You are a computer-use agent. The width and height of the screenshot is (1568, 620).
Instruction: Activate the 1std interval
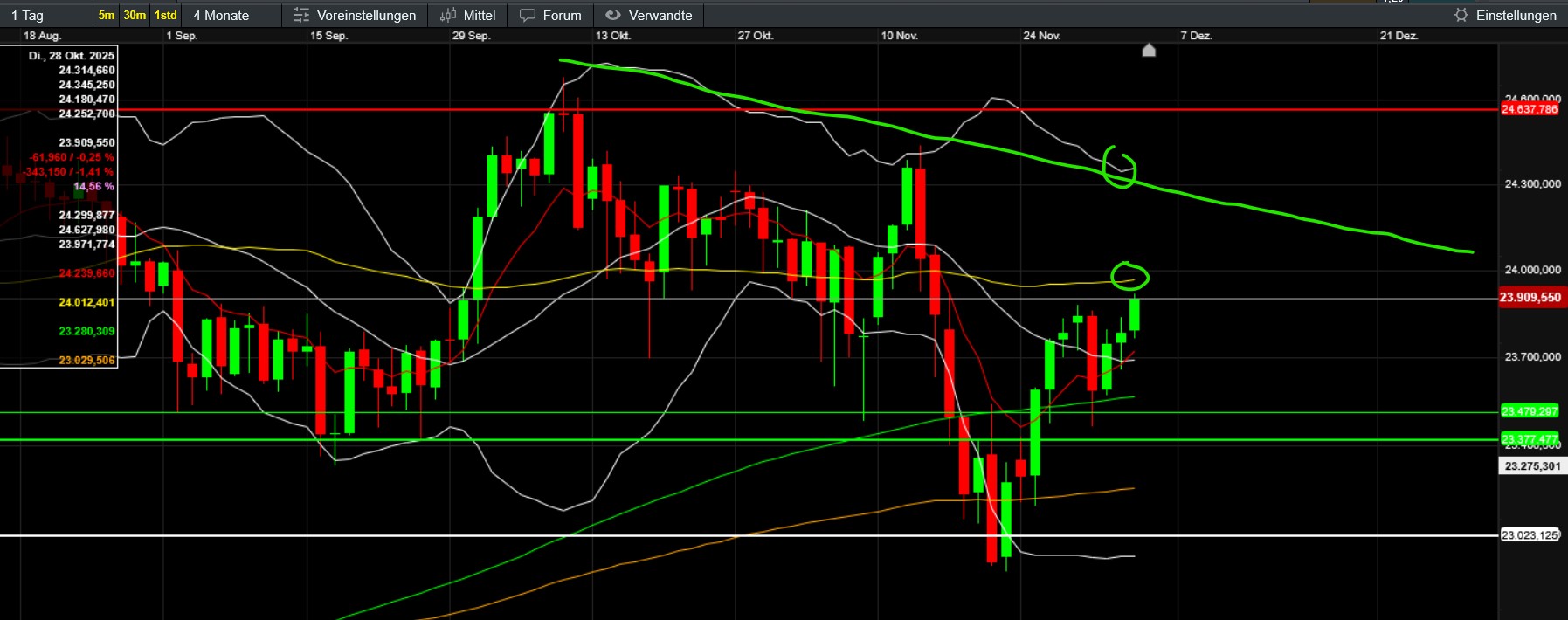click(x=166, y=16)
